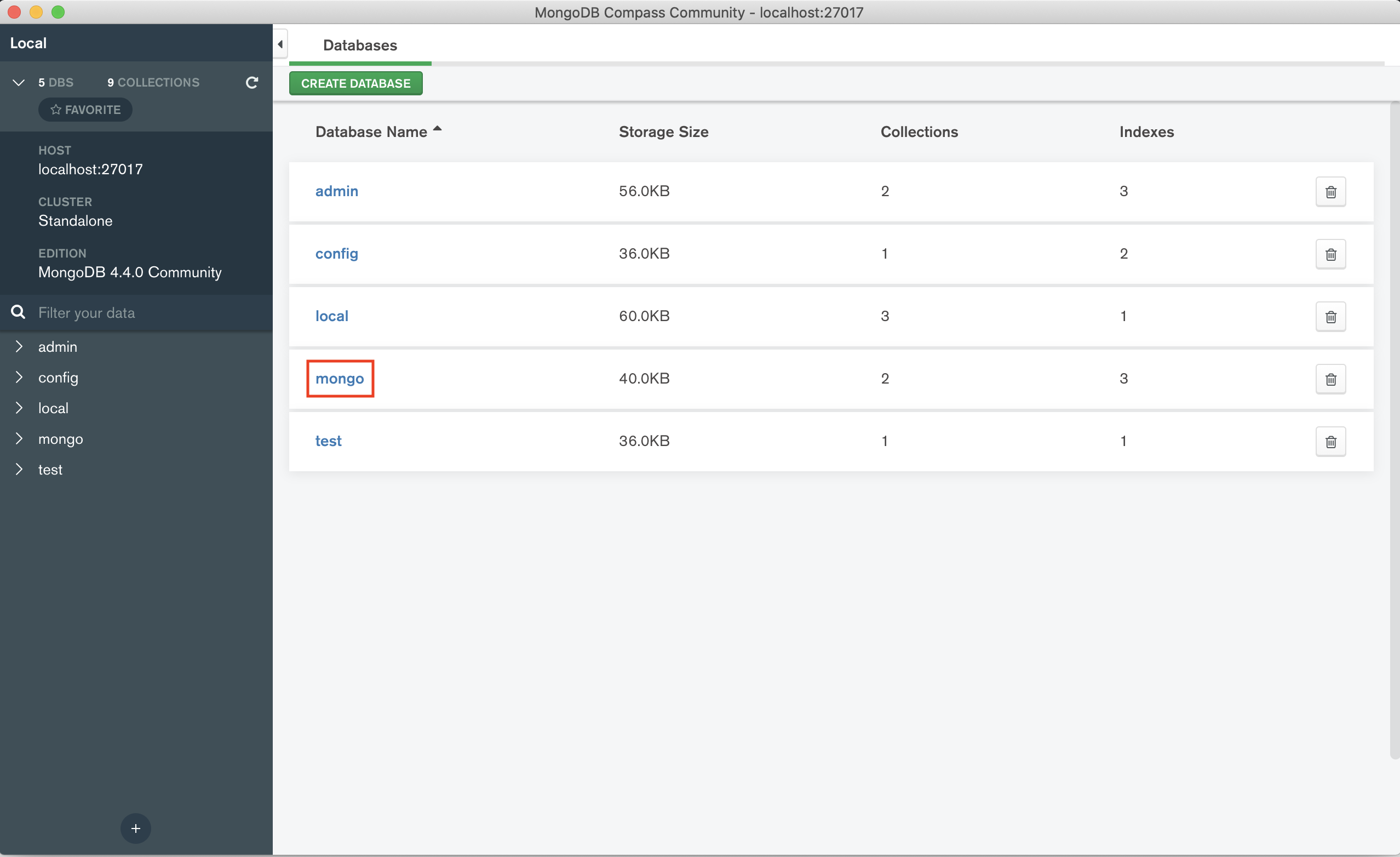Focus the Filter your data search field
The image size is (1400, 857).
[142, 312]
